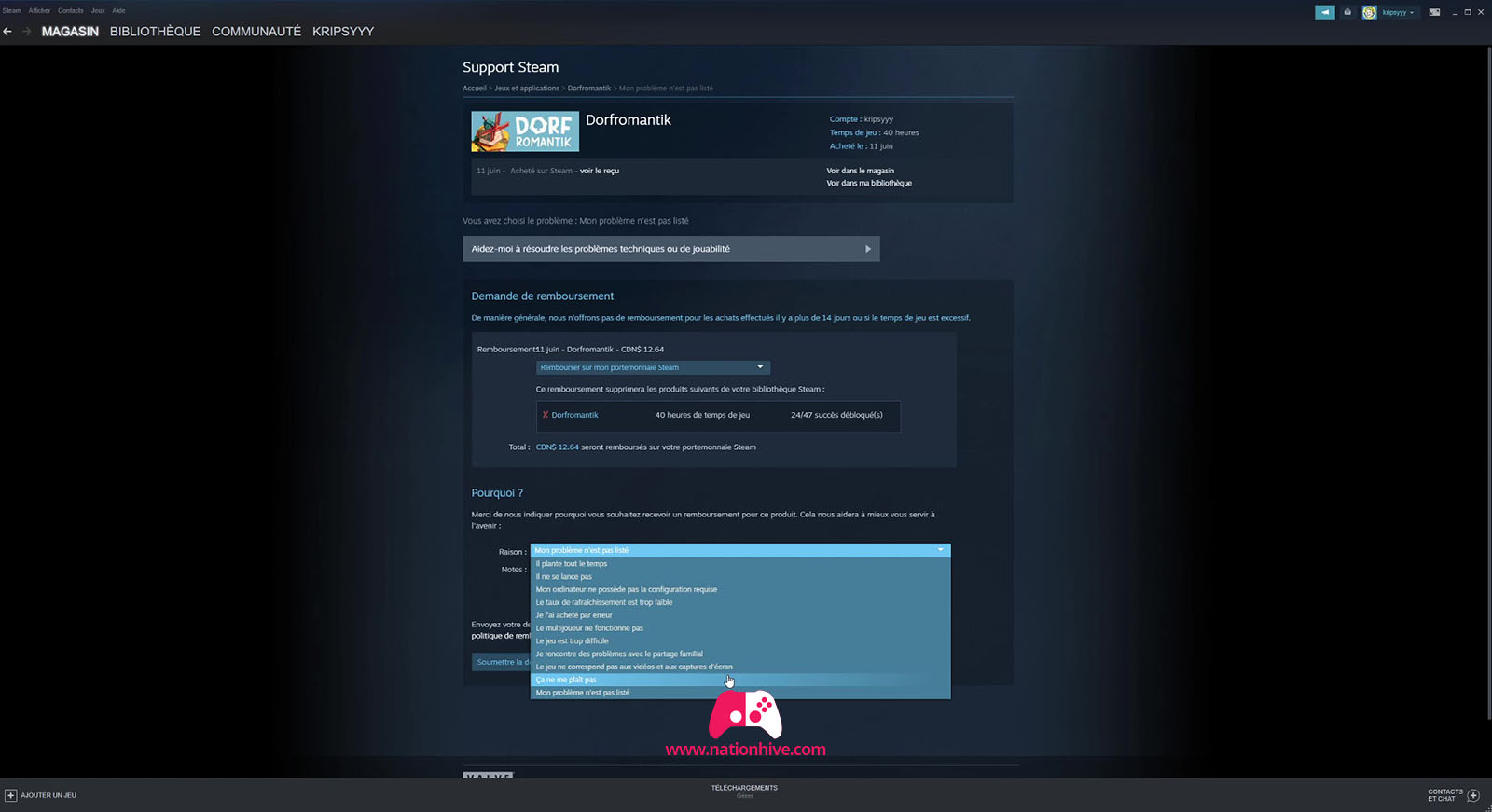1492x812 pixels.
Task: Open the 'voir le reçu' link
Action: click(600, 171)
